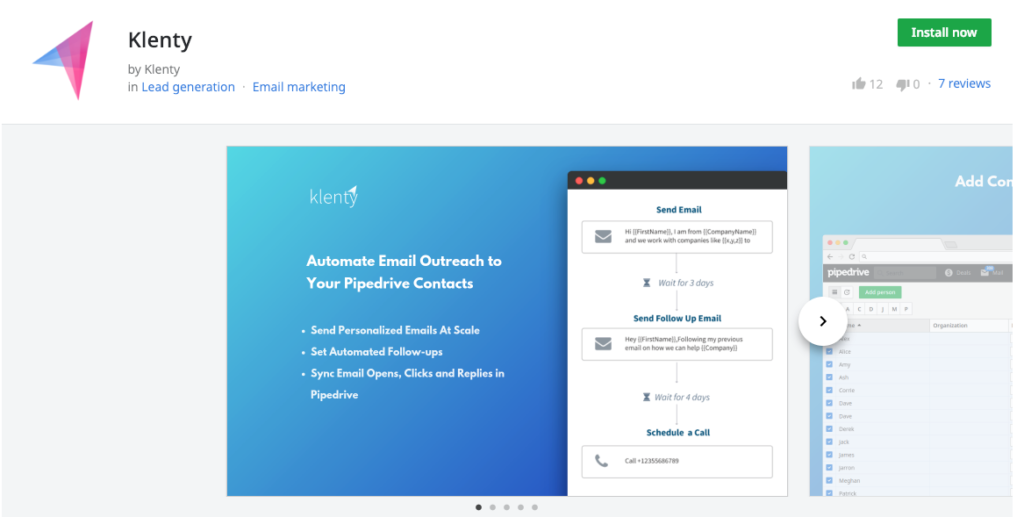This screenshot has height=517, width=1024.
Task: Click the 'Patrick' name in contacts list
Action: [847, 493]
